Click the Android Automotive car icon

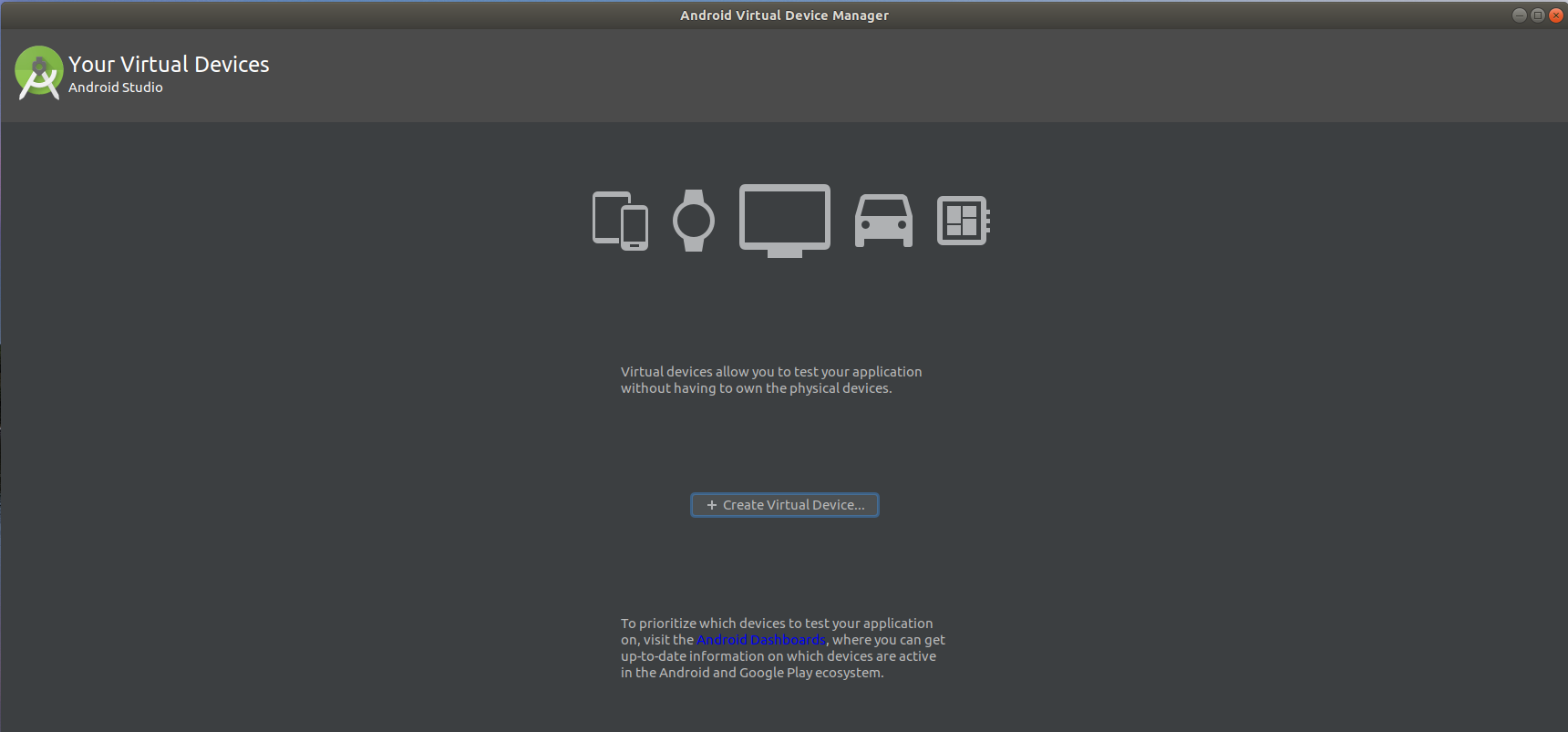883,221
